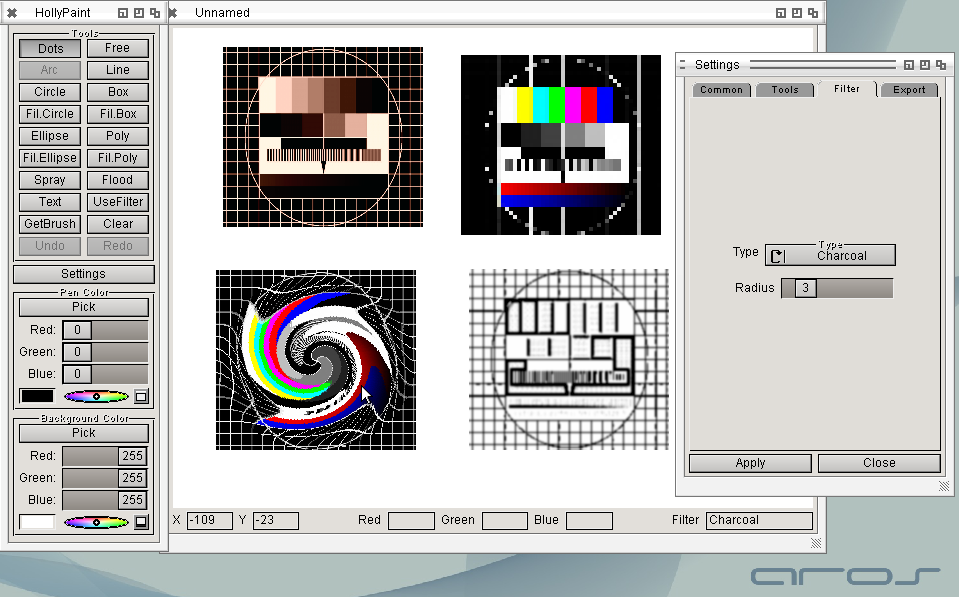Activate the Flood fill tool

(117, 180)
